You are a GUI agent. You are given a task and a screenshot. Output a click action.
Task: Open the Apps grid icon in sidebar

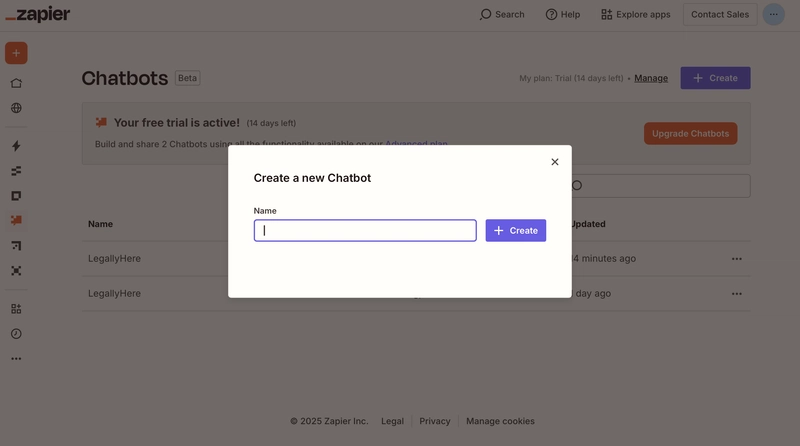16,309
